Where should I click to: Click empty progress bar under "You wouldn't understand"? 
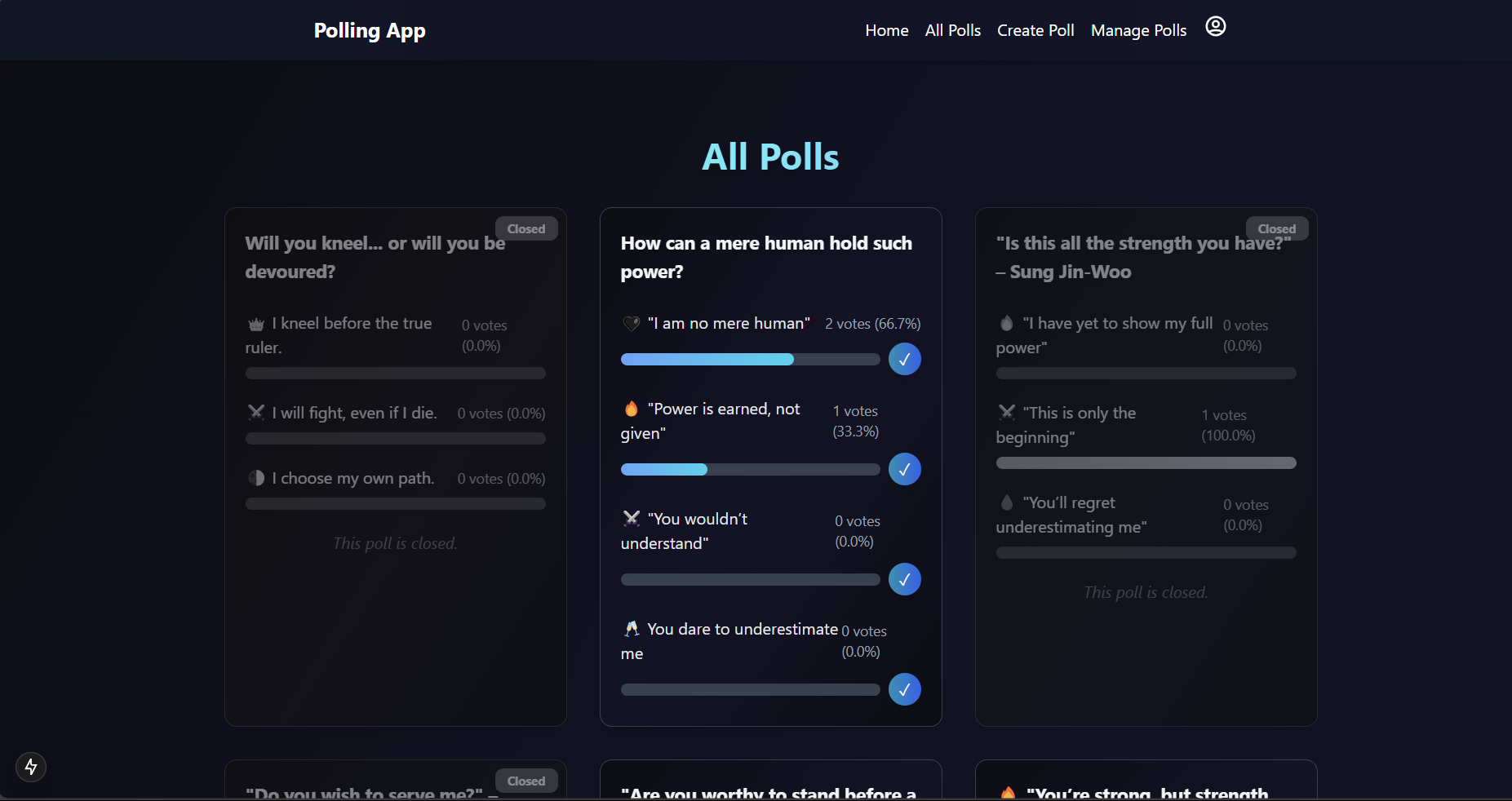(x=750, y=579)
